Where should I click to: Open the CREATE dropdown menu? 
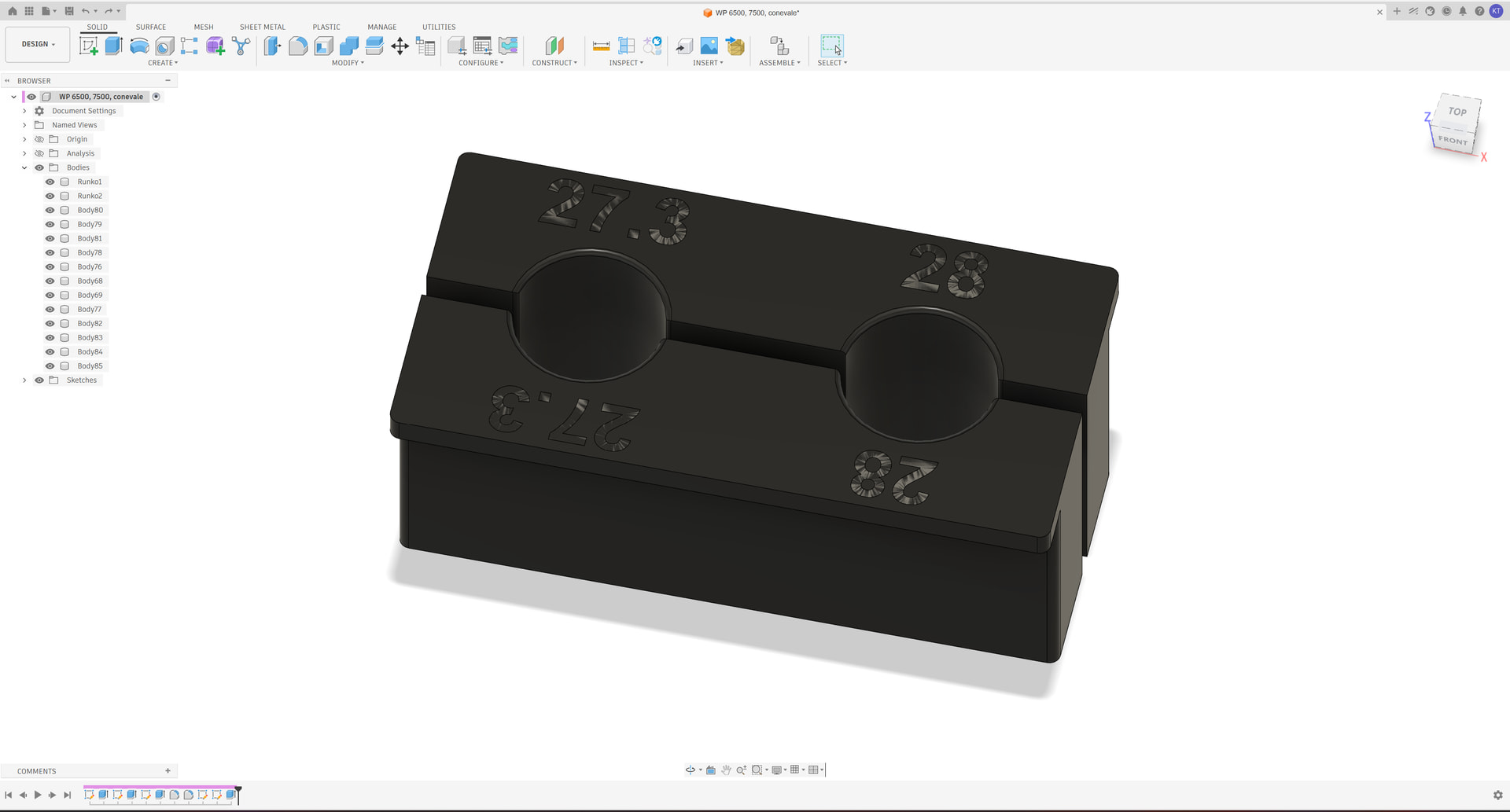[163, 63]
